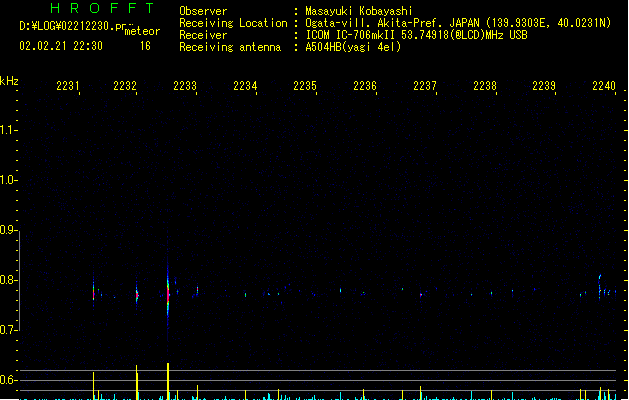Click the 1.1 kHz frequency axis label
The height and width of the screenshot is (400, 629).
click(8, 130)
